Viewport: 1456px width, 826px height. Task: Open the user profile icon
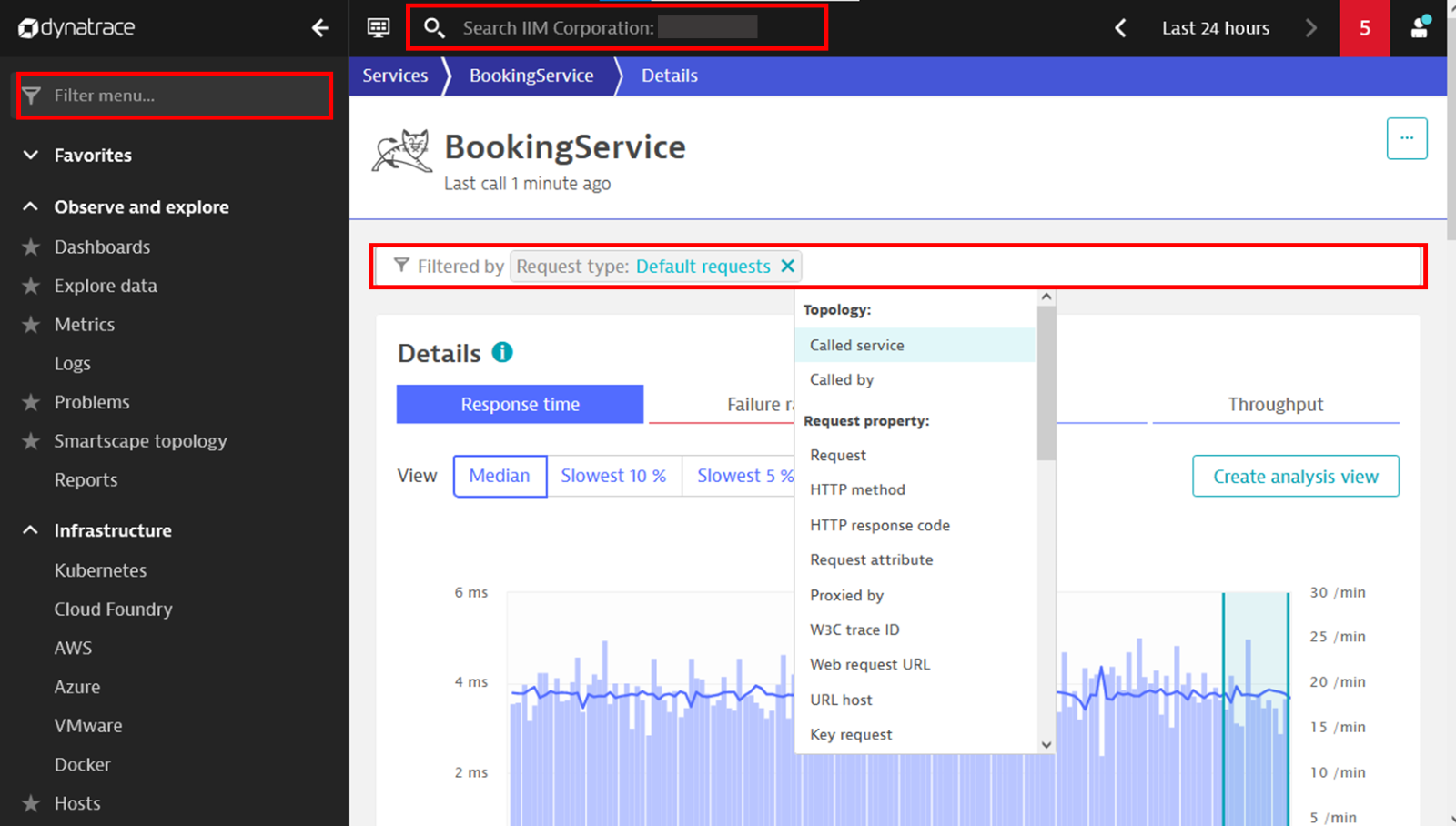[1419, 28]
